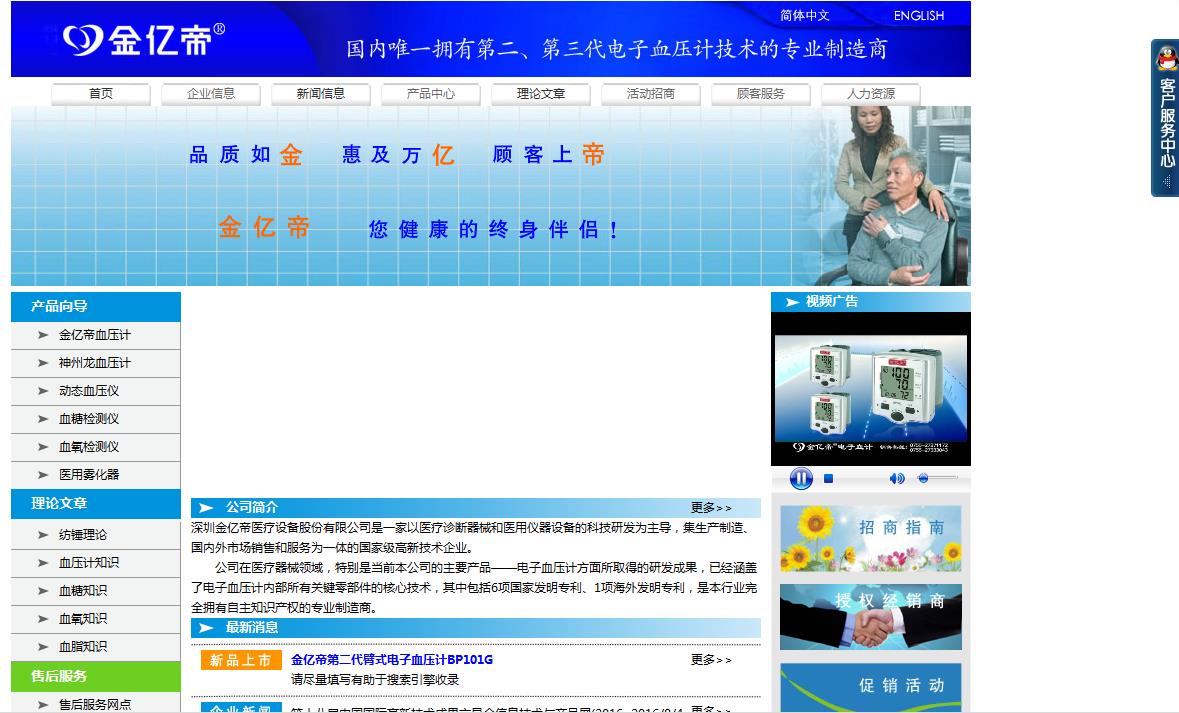Go to 首页 in the navigation bar
1179x713 pixels.
[101, 94]
